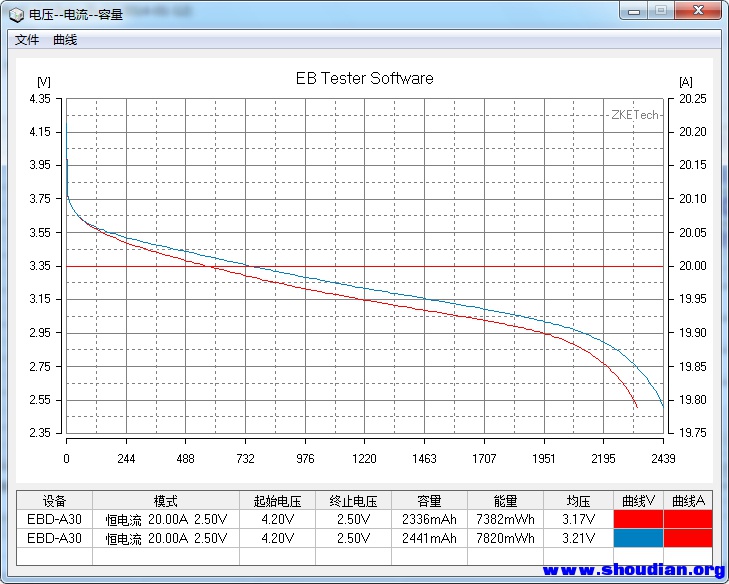Click the 容量 column header
The width and height of the screenshot is (729, 584).
pyautogui.click(x=429, y=501)
